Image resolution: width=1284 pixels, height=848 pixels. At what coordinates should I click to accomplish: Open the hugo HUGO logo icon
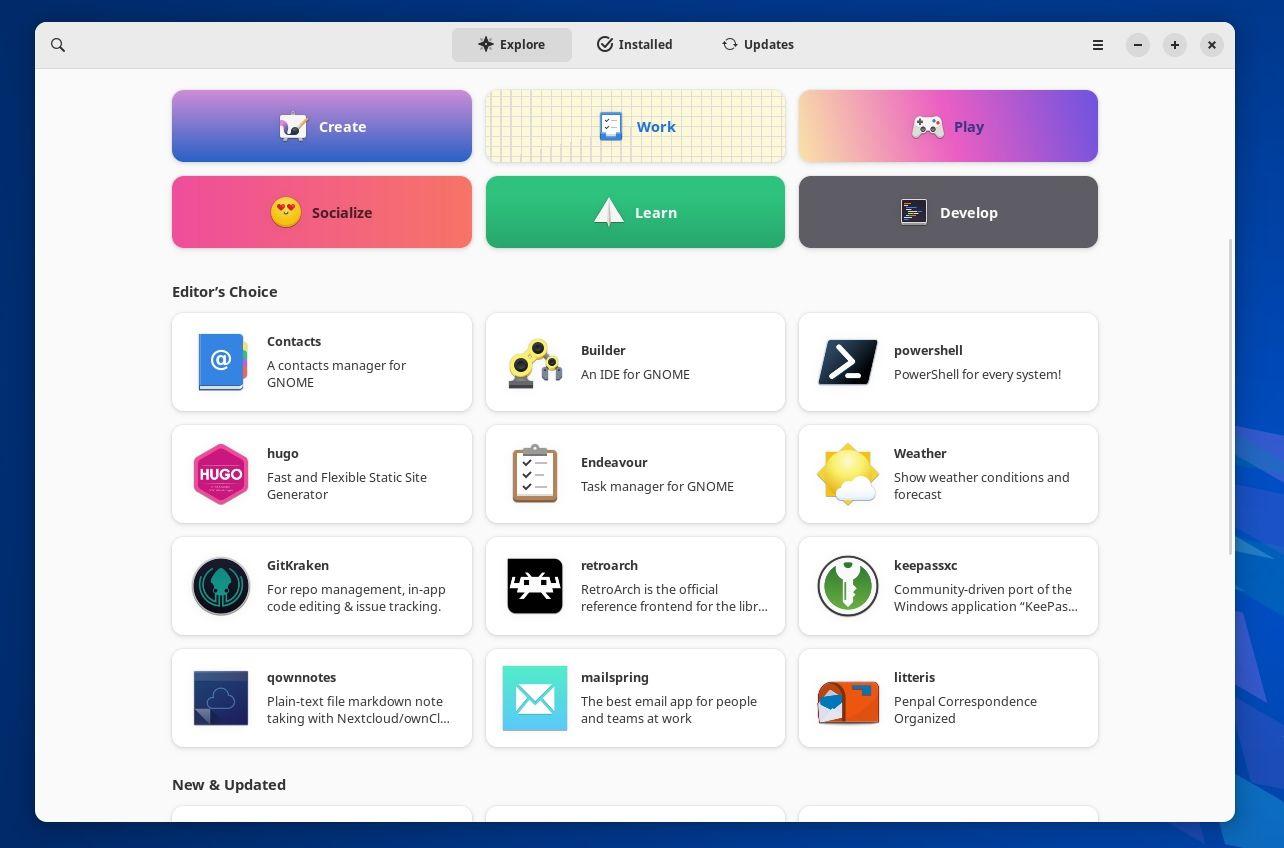220,474
